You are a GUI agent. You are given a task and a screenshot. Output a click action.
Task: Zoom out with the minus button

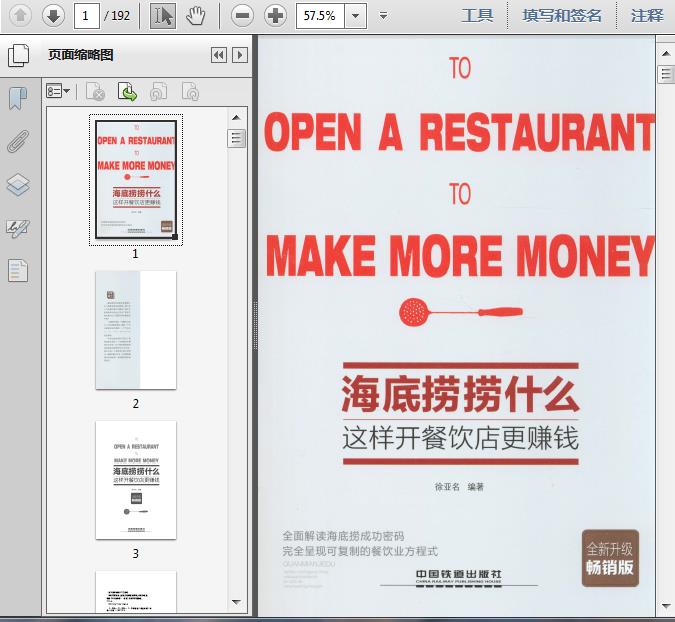[x=241, y=15]
